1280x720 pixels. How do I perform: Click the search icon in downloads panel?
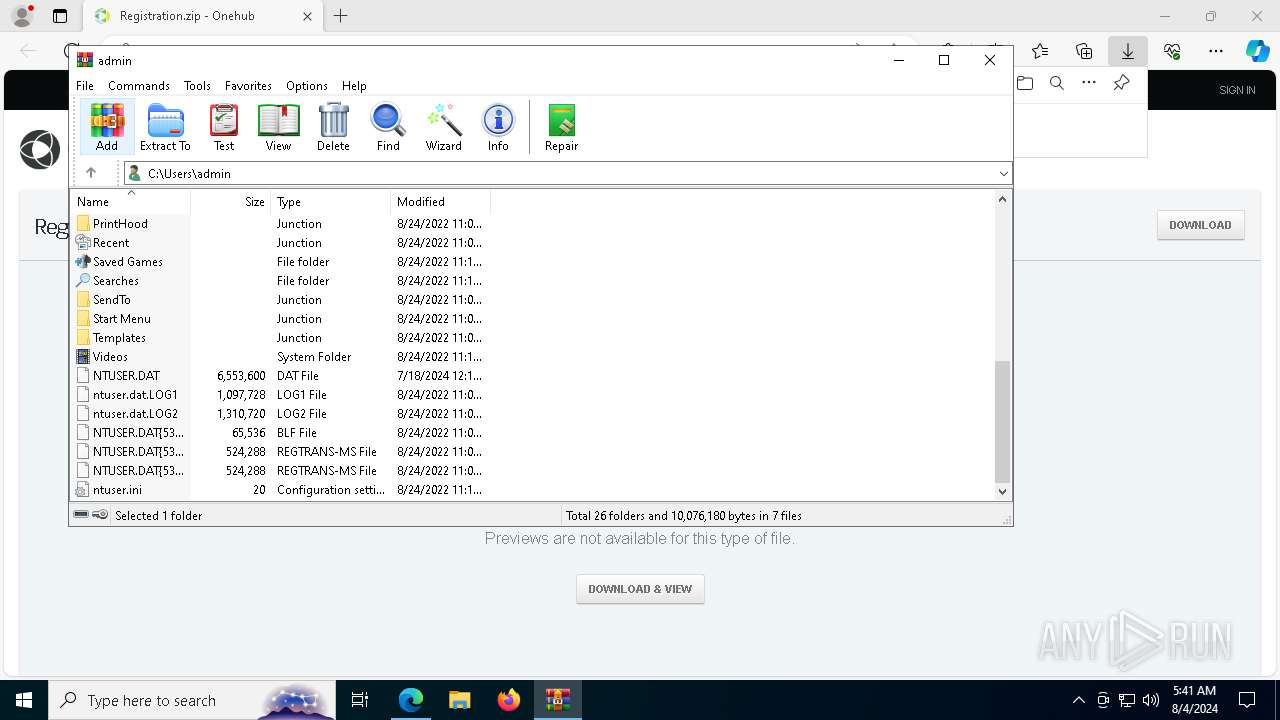point(1057,83)
